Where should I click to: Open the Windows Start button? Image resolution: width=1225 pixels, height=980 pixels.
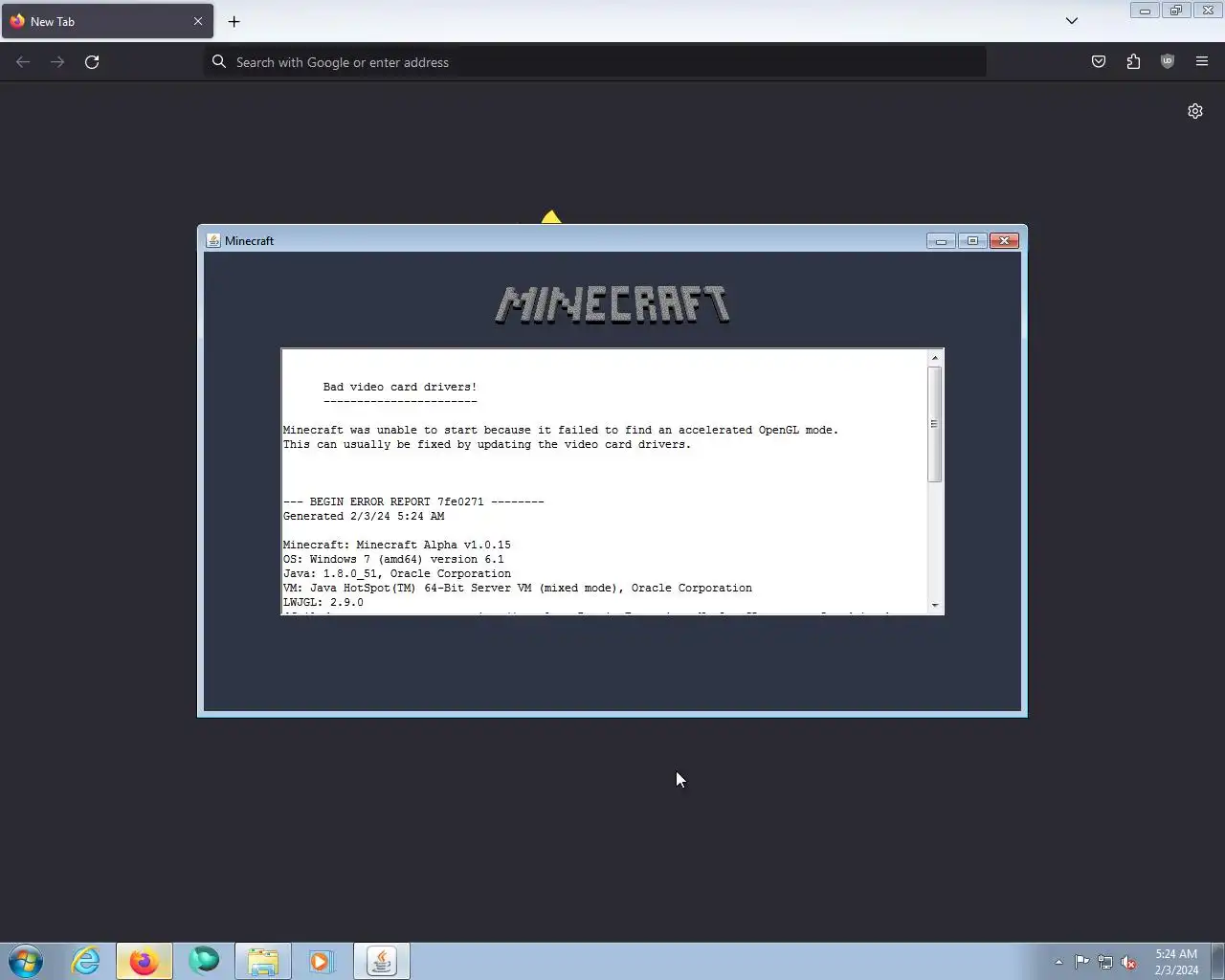[x=26, y=961]
